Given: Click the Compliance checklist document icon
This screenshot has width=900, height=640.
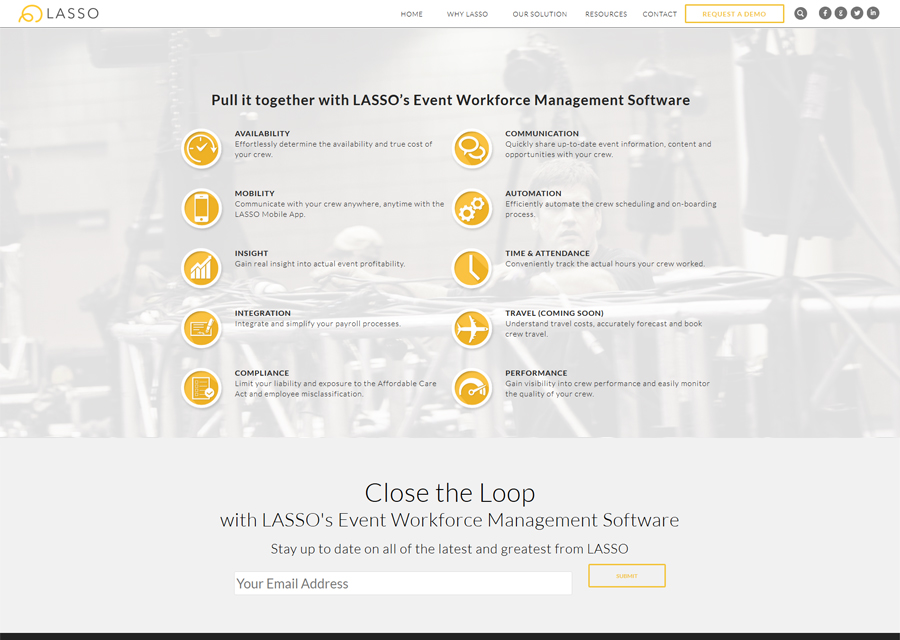Looking at the screenshot, I should pos(201,388).
